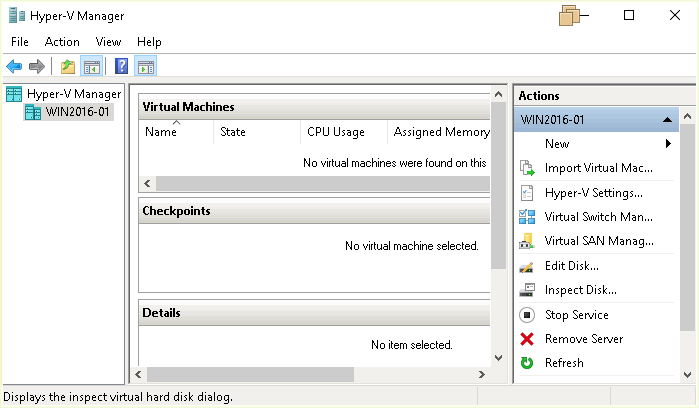The width and height of the screenshot is (699, 408).
Task: Click the Import Virtual Machine icon
Action: click(527, 168)
